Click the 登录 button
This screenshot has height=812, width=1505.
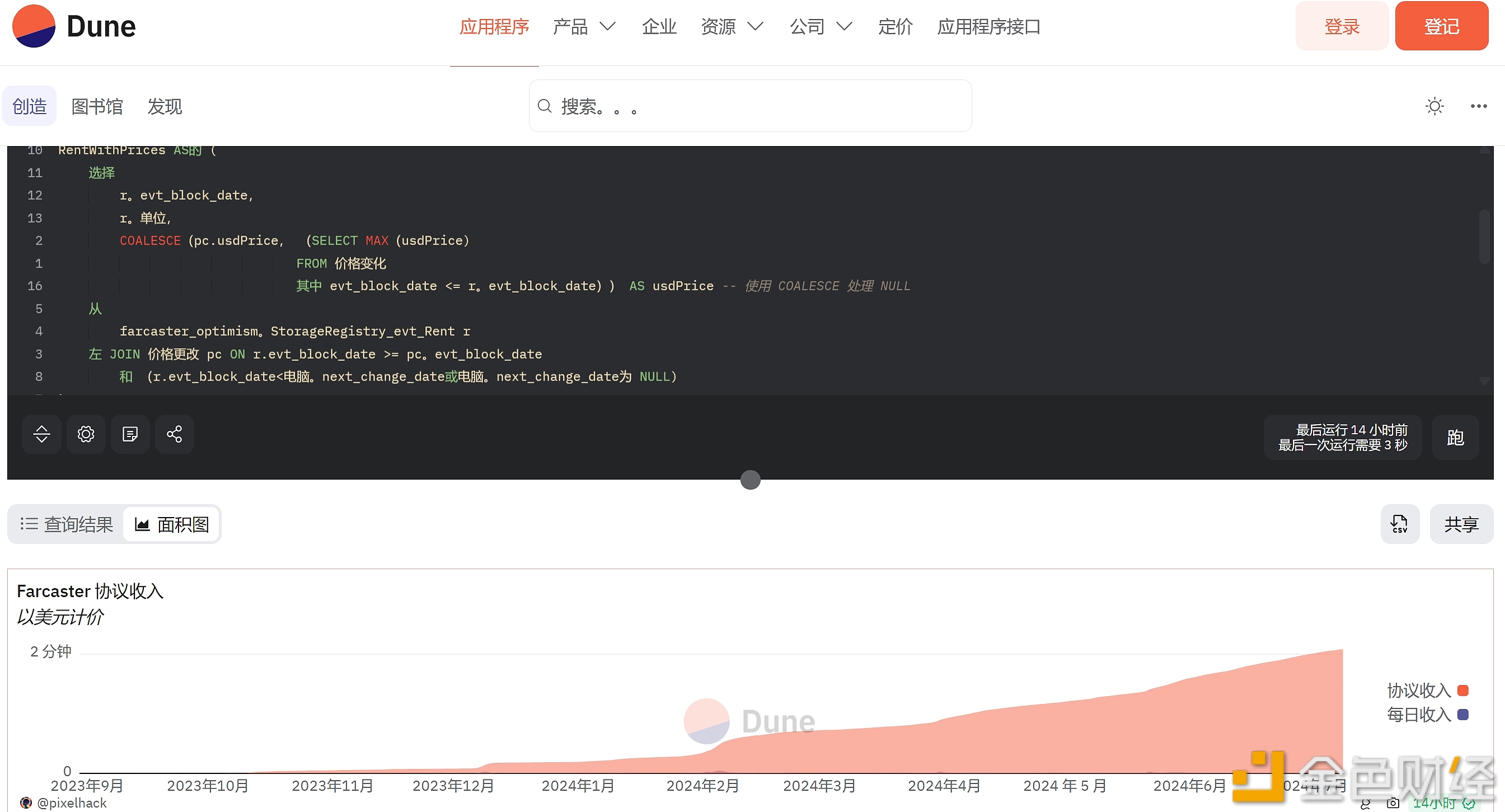[1342, 26]
